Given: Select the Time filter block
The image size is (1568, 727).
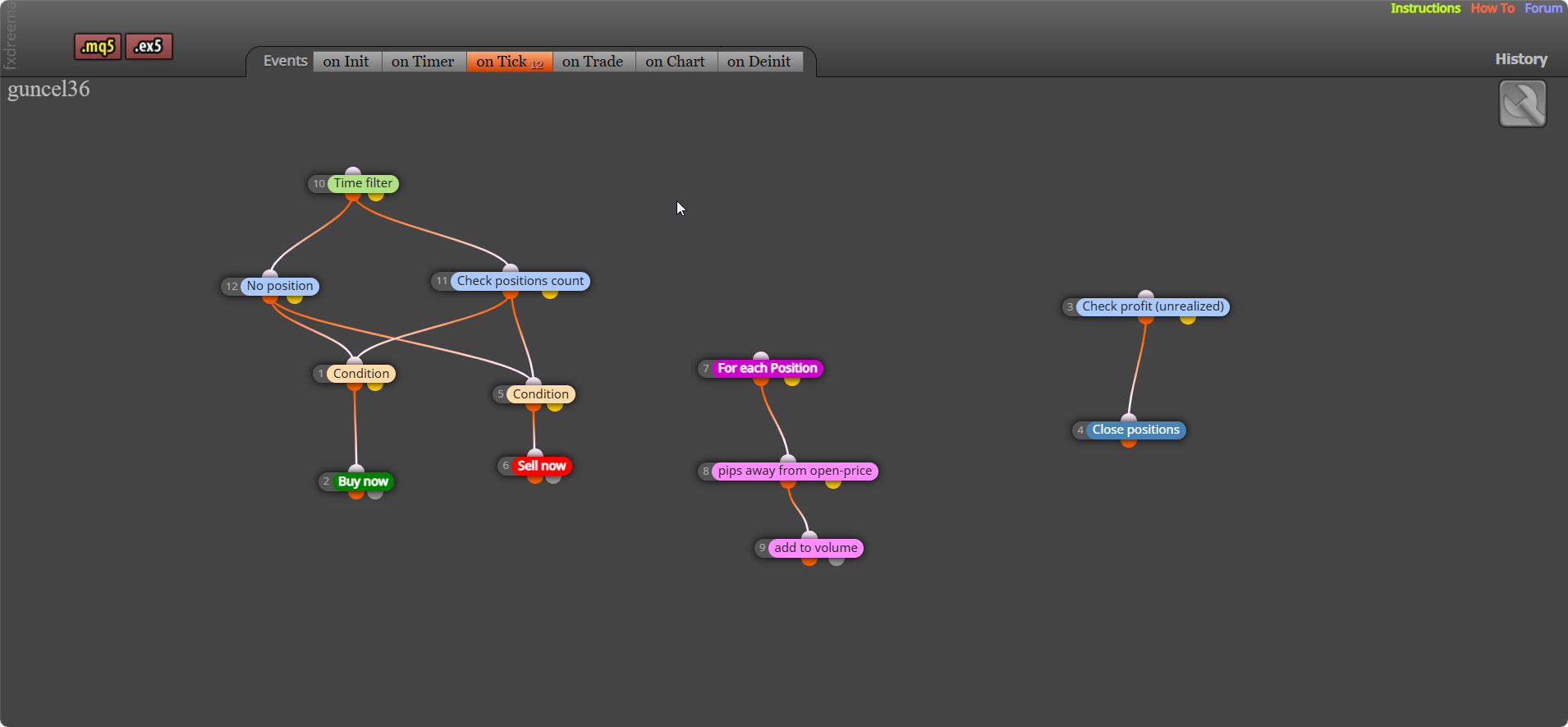Looking at the screenshot, I should [363, 183].
